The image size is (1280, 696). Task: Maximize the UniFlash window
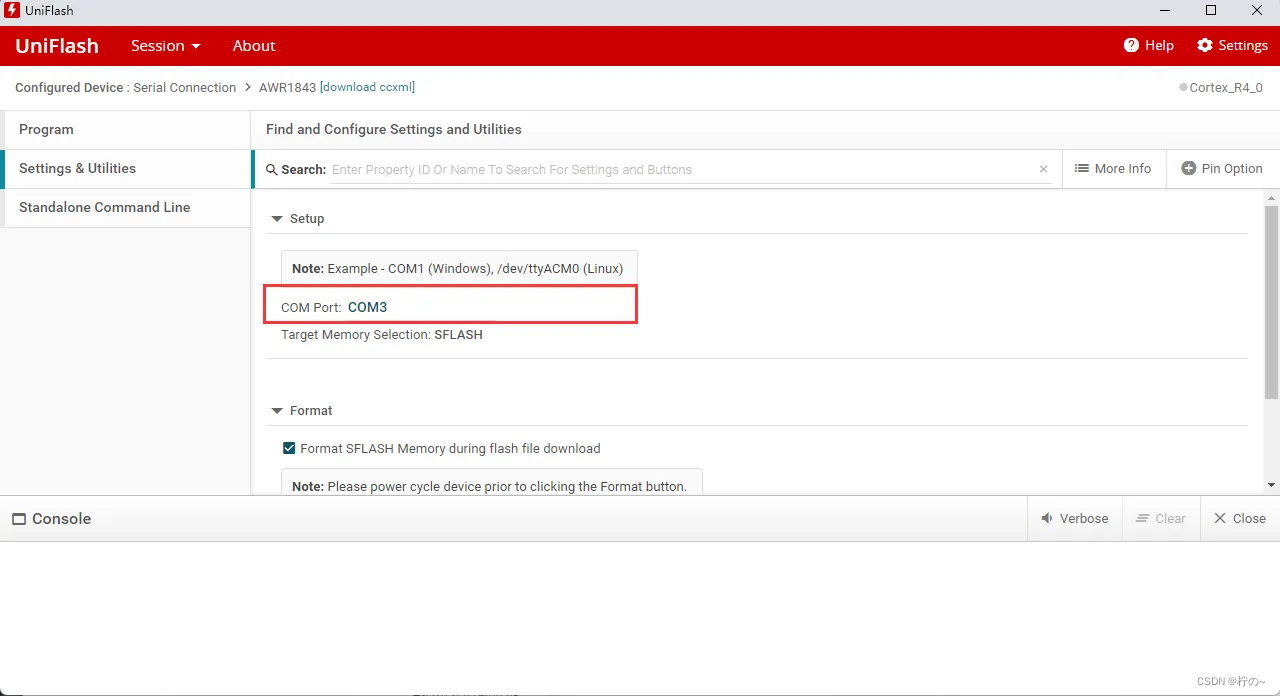click(1211, 11)
